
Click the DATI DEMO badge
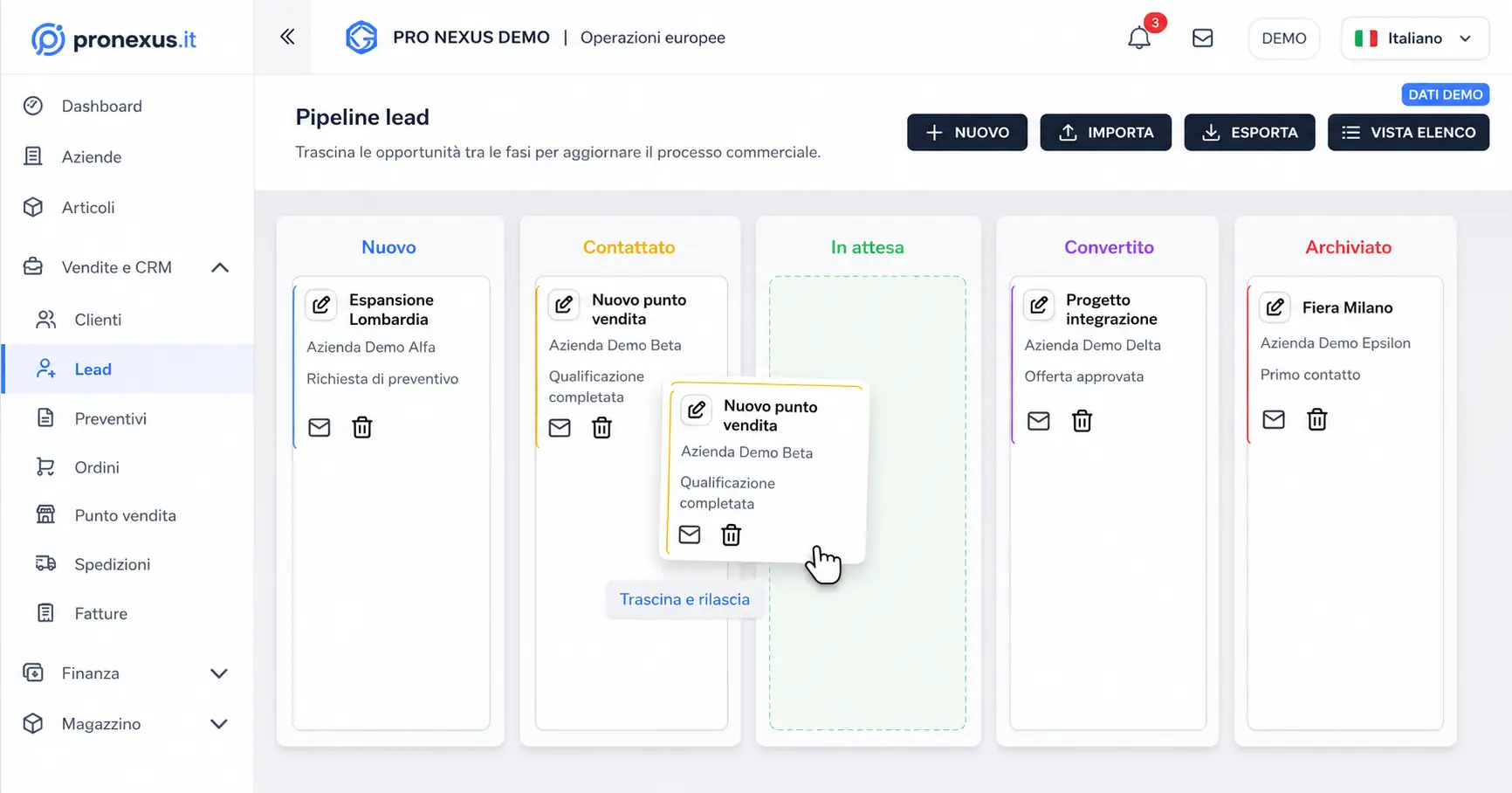coord(1445,94)
